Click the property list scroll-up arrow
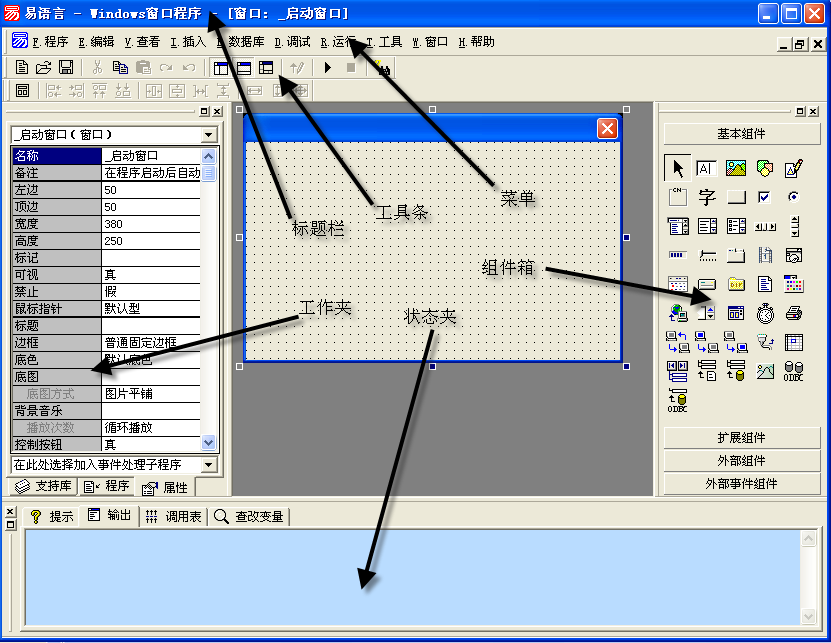 (209, 156)
